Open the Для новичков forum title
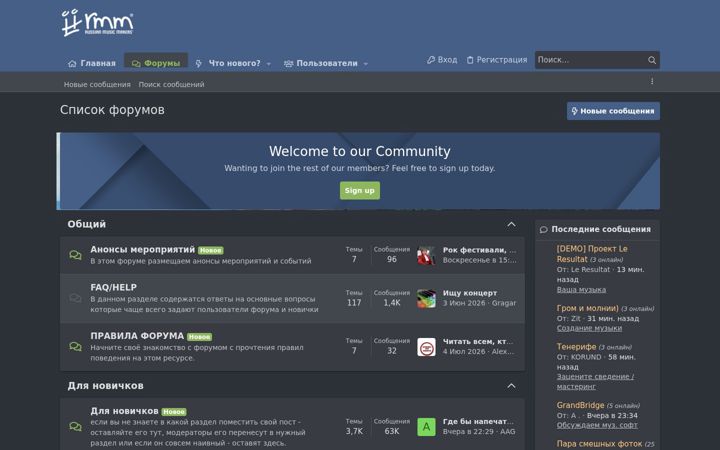720x450 pixels. coord(124,411)
